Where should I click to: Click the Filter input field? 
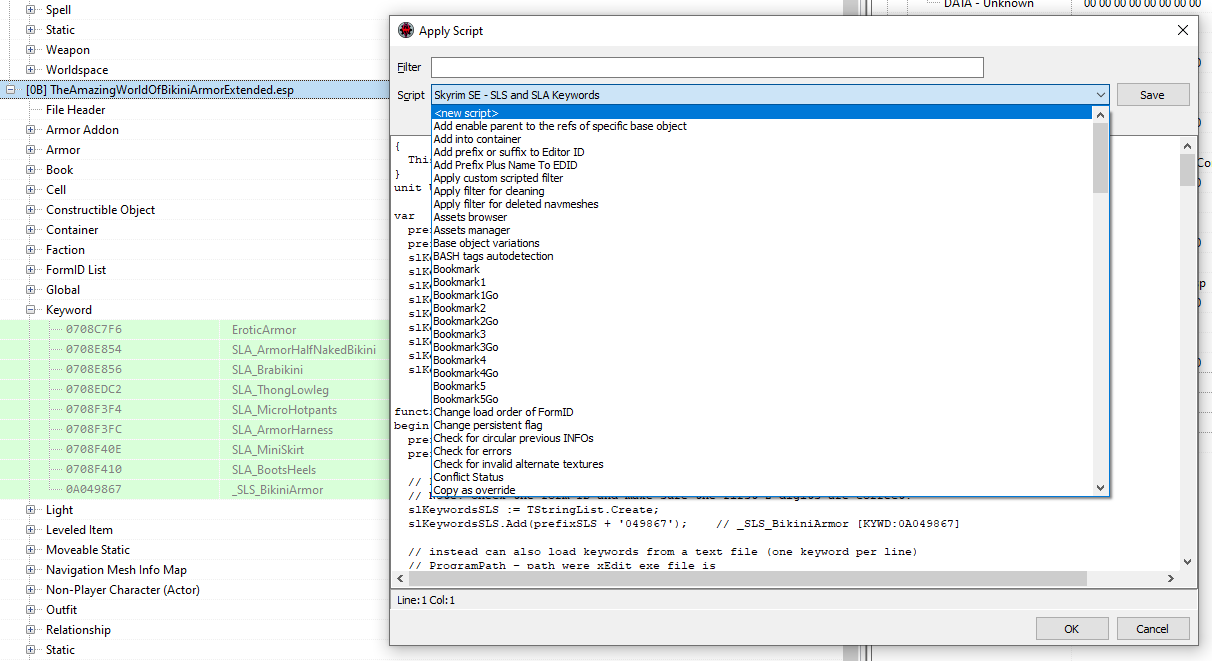coord(707,67)
